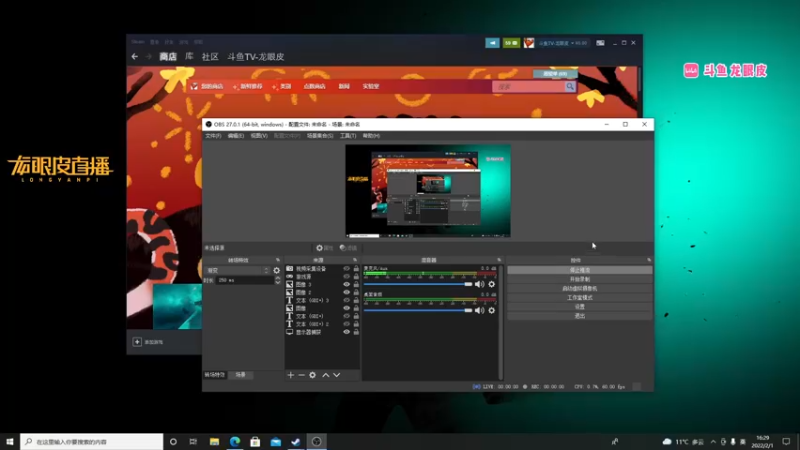800x450 pixels.
Task: Undock the 来源 sources panel via header icon
Action: point(355,260)
